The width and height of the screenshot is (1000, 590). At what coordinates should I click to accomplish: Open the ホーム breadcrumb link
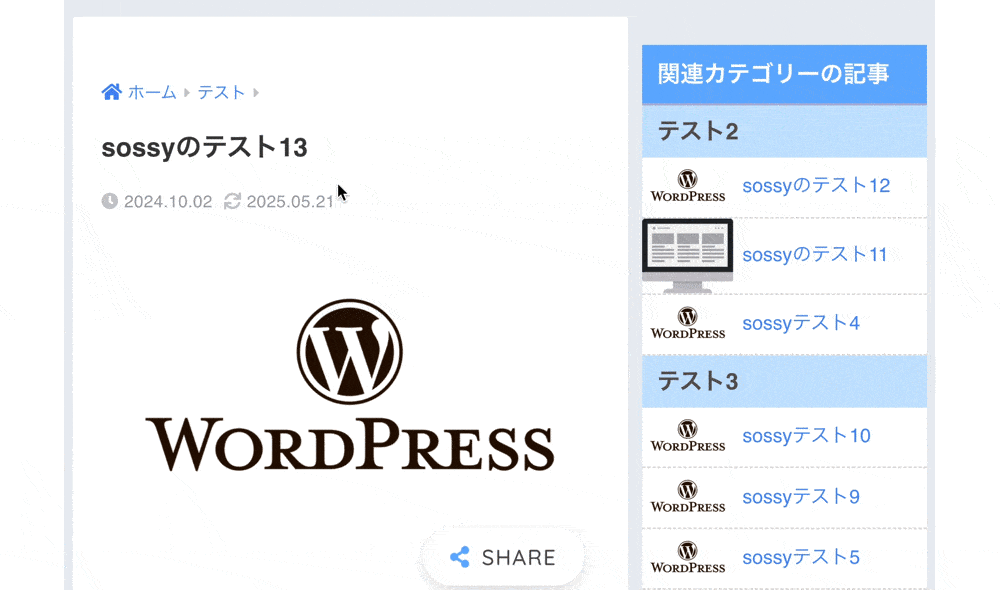[x=152, y=92]
